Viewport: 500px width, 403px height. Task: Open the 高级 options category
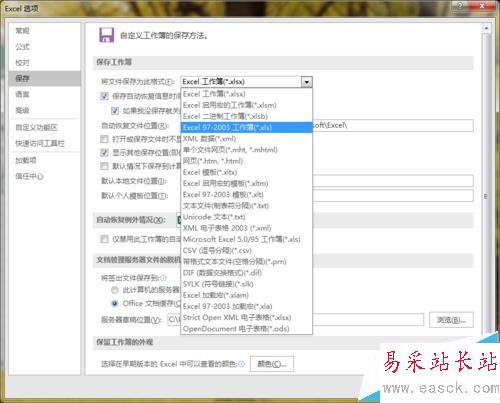23,110
